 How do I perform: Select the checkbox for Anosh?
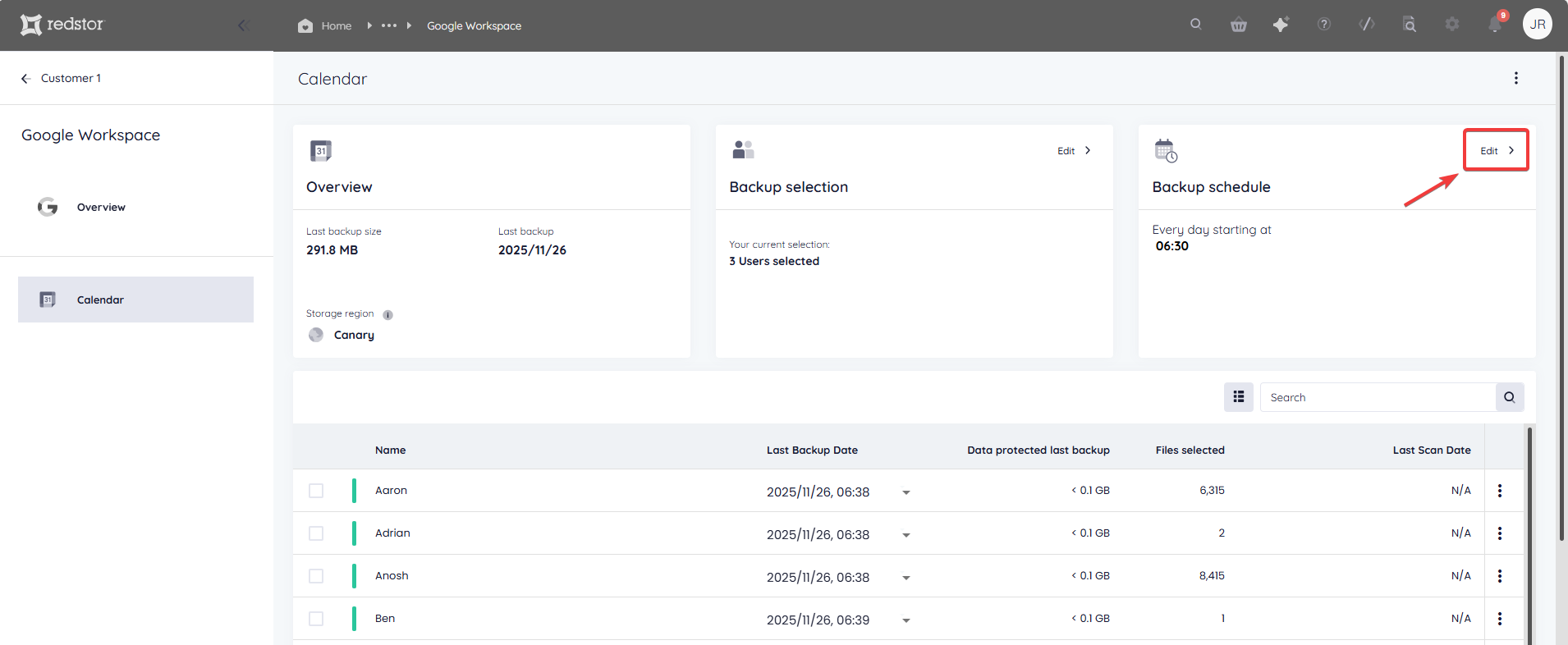[316, 576]
